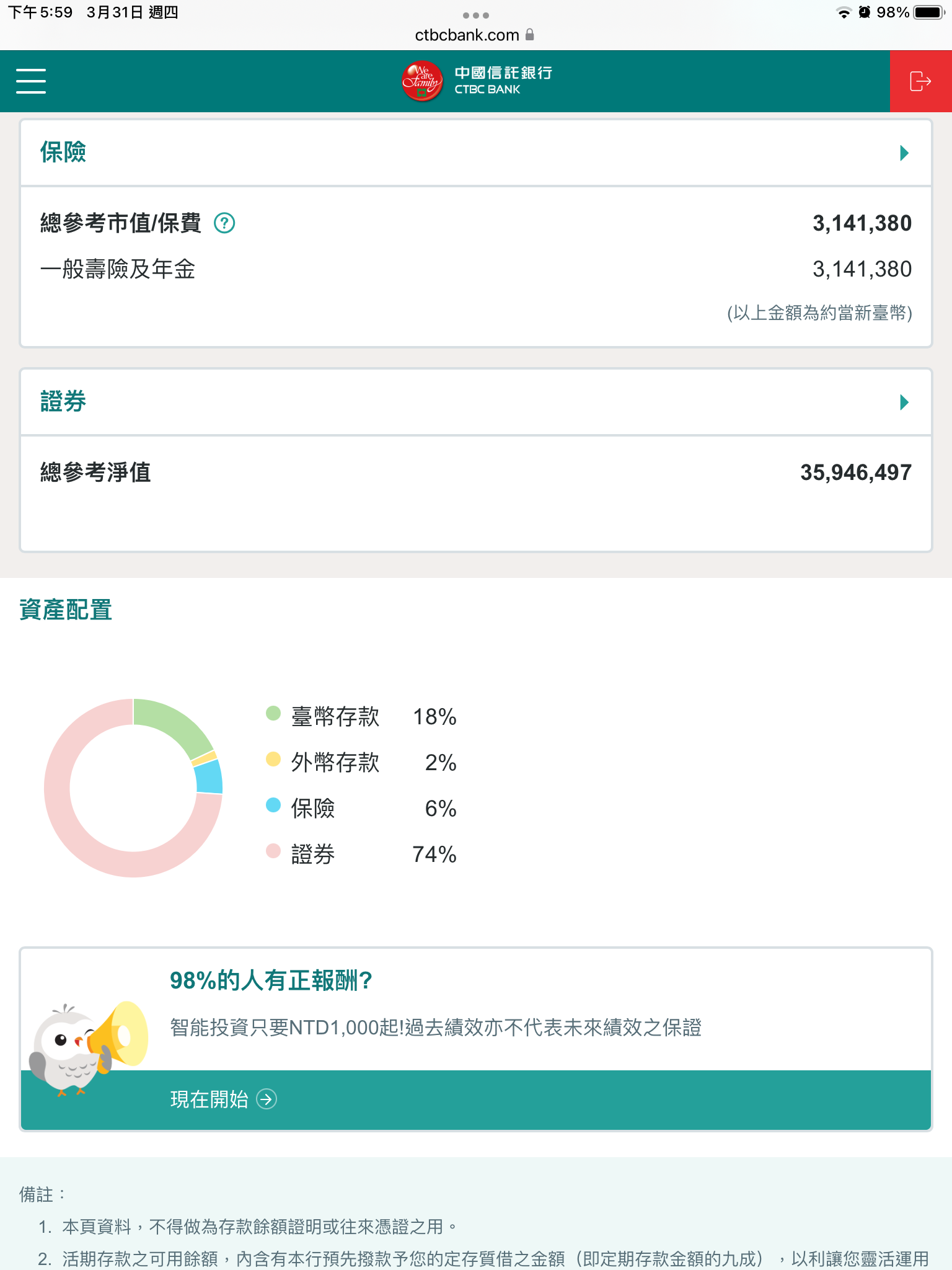Click the circled arrow beside 現在開始
The height and width of the screenshot is (1270, 952).
tap(267, 1099)
